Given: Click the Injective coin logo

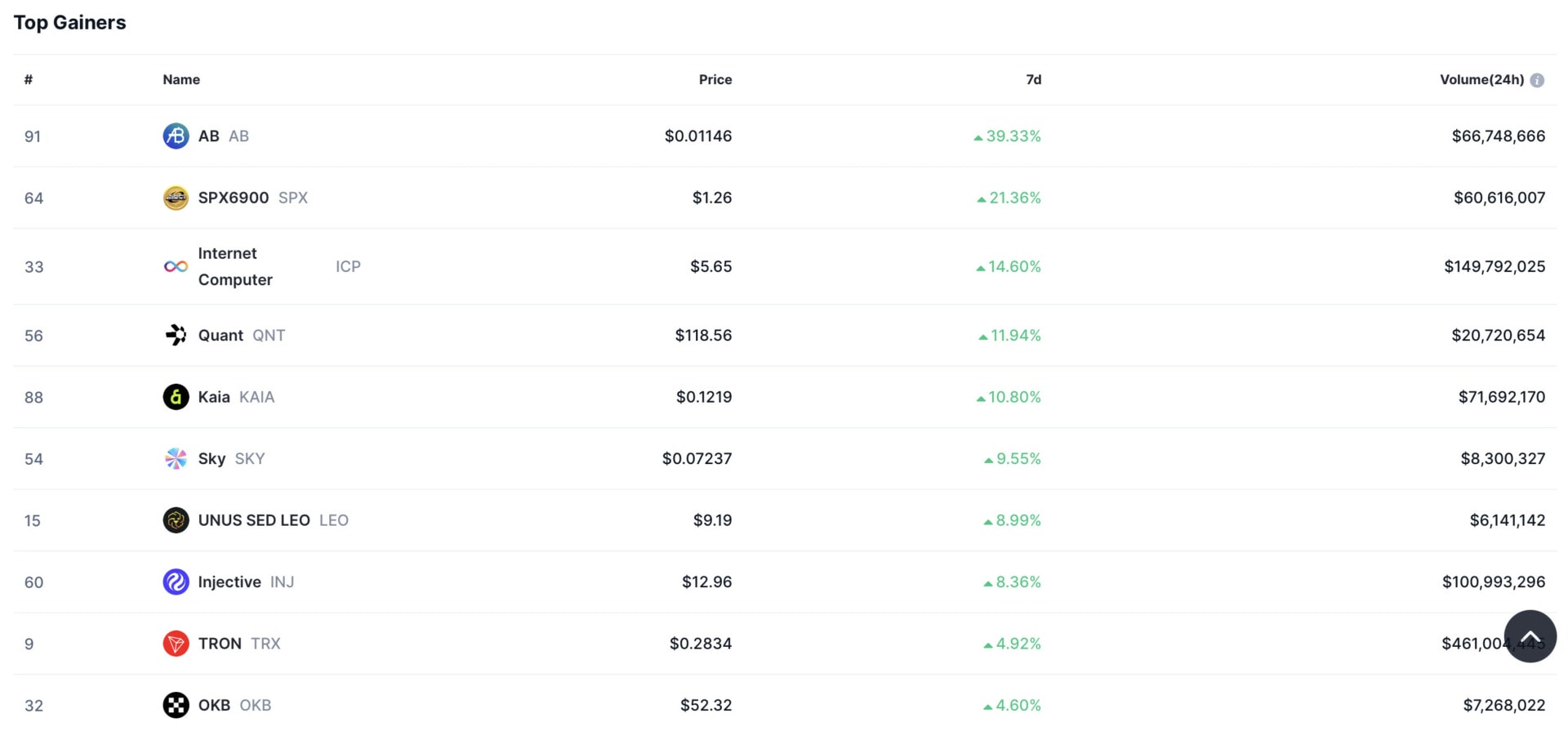Looking at the screenshot, I should (176, 582).
